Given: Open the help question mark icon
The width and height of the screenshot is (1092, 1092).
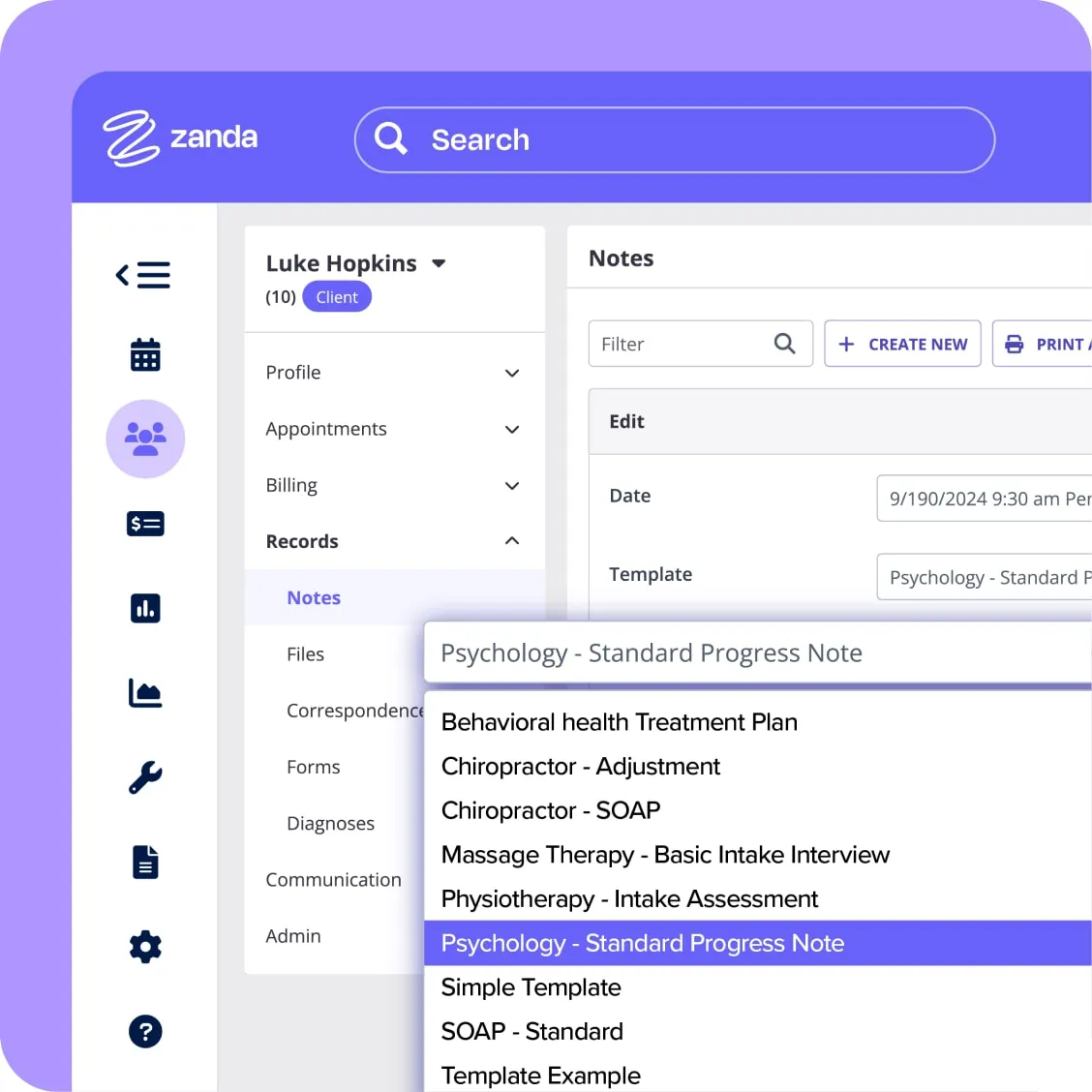Looking at the screenshot, I should point(145,1031).
